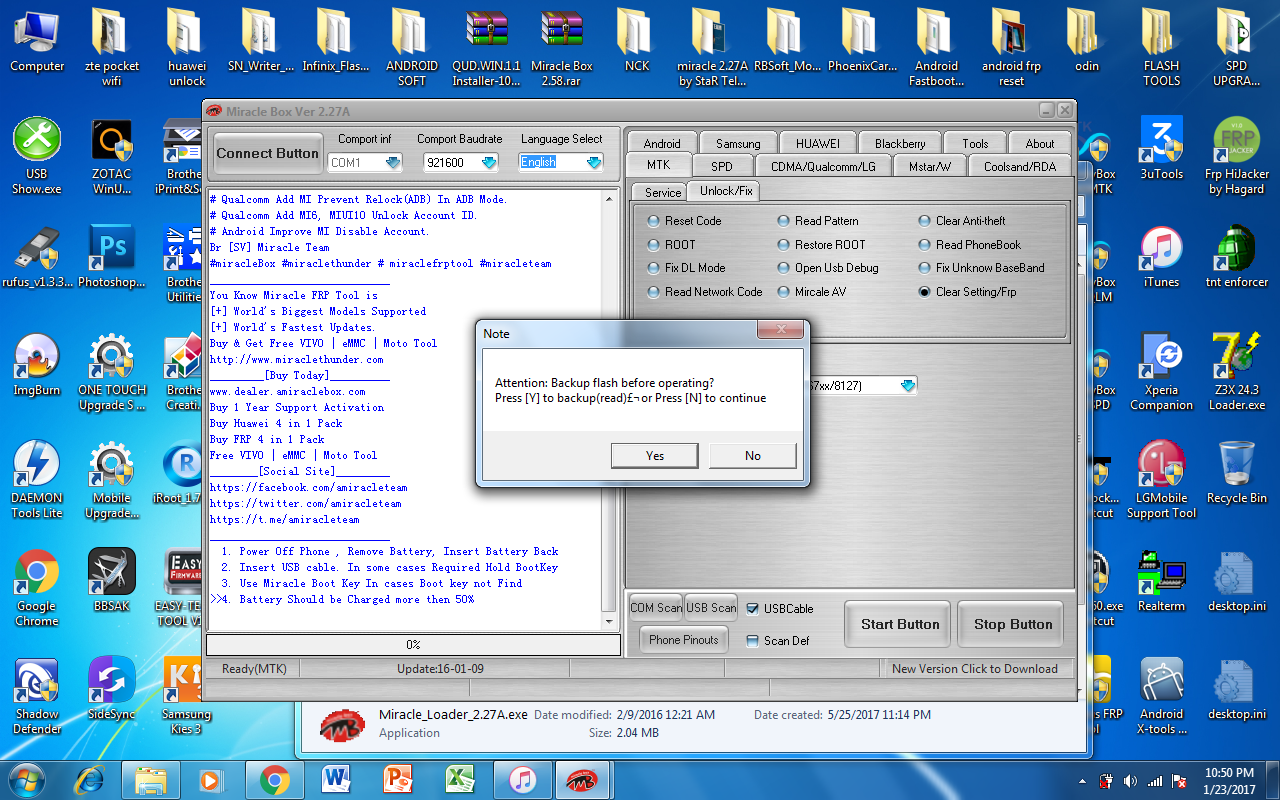Open the Computer desktop icon
Viewport: 1280px width, 800px height.
click(37, 41)
